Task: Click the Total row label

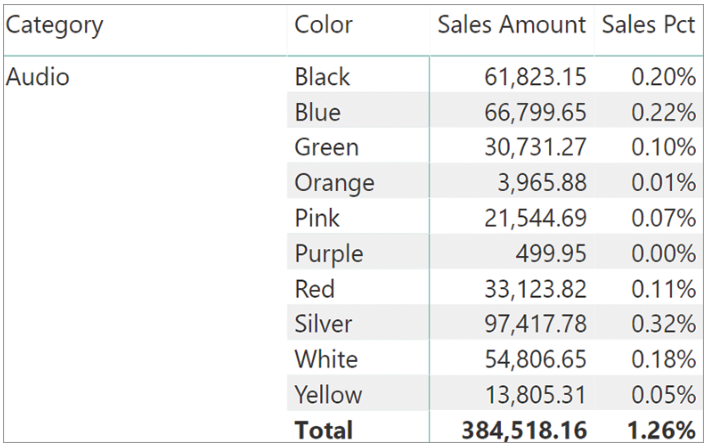Action: (323, 430)
